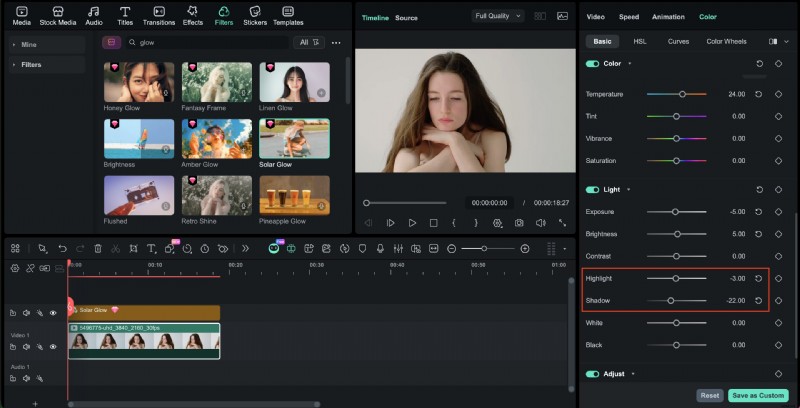Image resolution: width=800 pixels, height=408 pixels.
Task: Open the Stickers panel
Action: (255, 15)
